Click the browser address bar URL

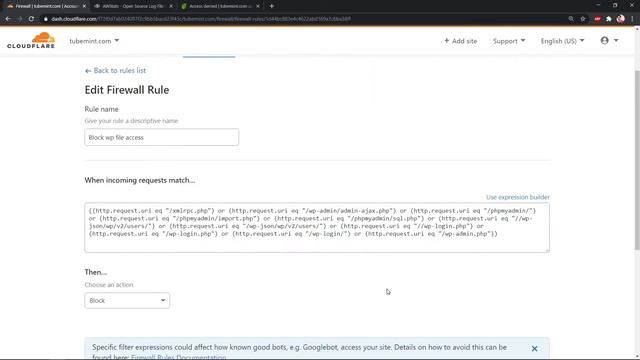[x=200, y=19]
